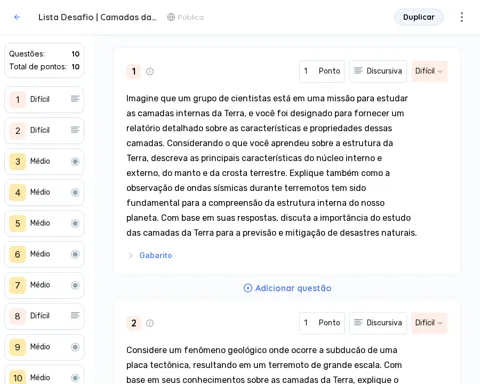This screenshot has width=480, height=384.
Task: Click the multiple-choice icon in sidebar item 4
Action: pos(75,192)
